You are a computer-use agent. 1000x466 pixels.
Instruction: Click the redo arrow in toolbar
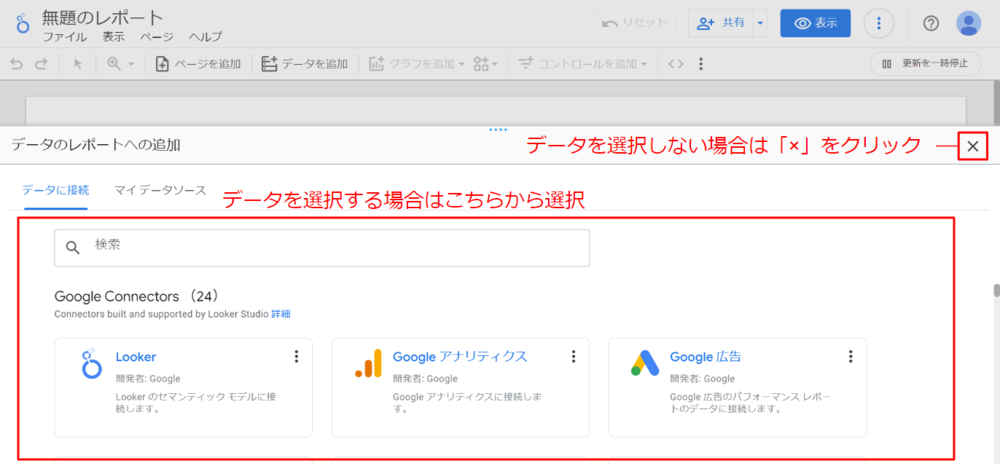coord(41,64)
